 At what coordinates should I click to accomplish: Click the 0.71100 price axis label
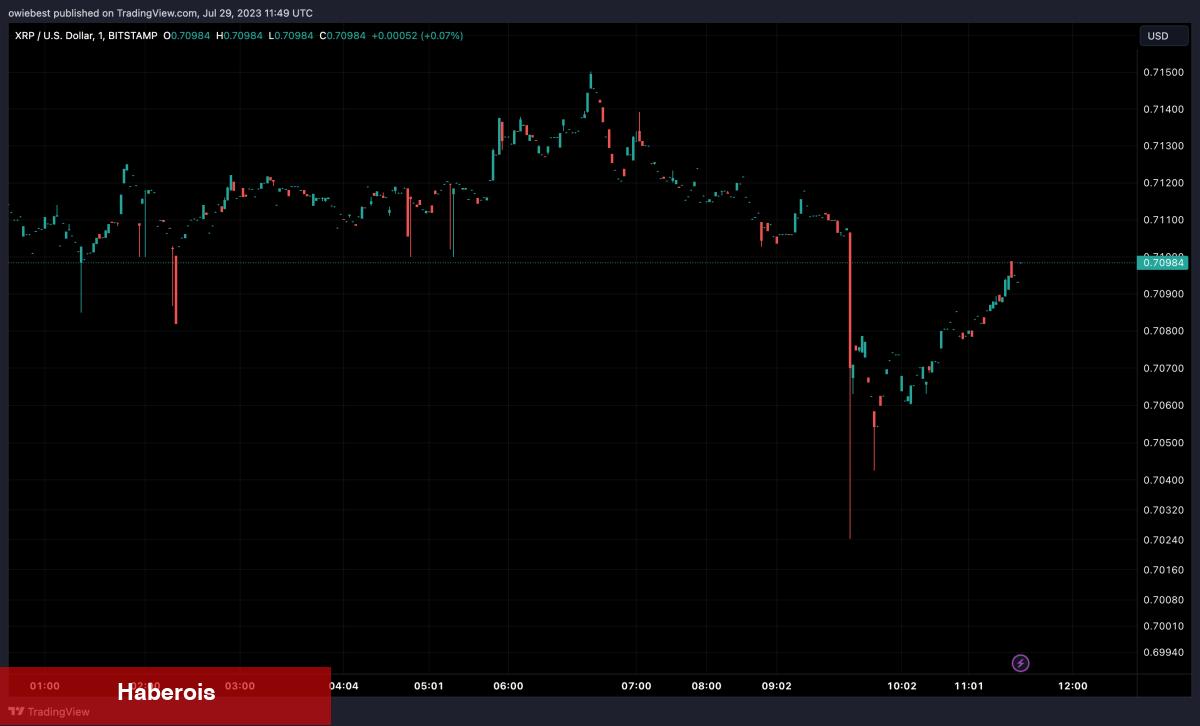tap(1164, 220)
